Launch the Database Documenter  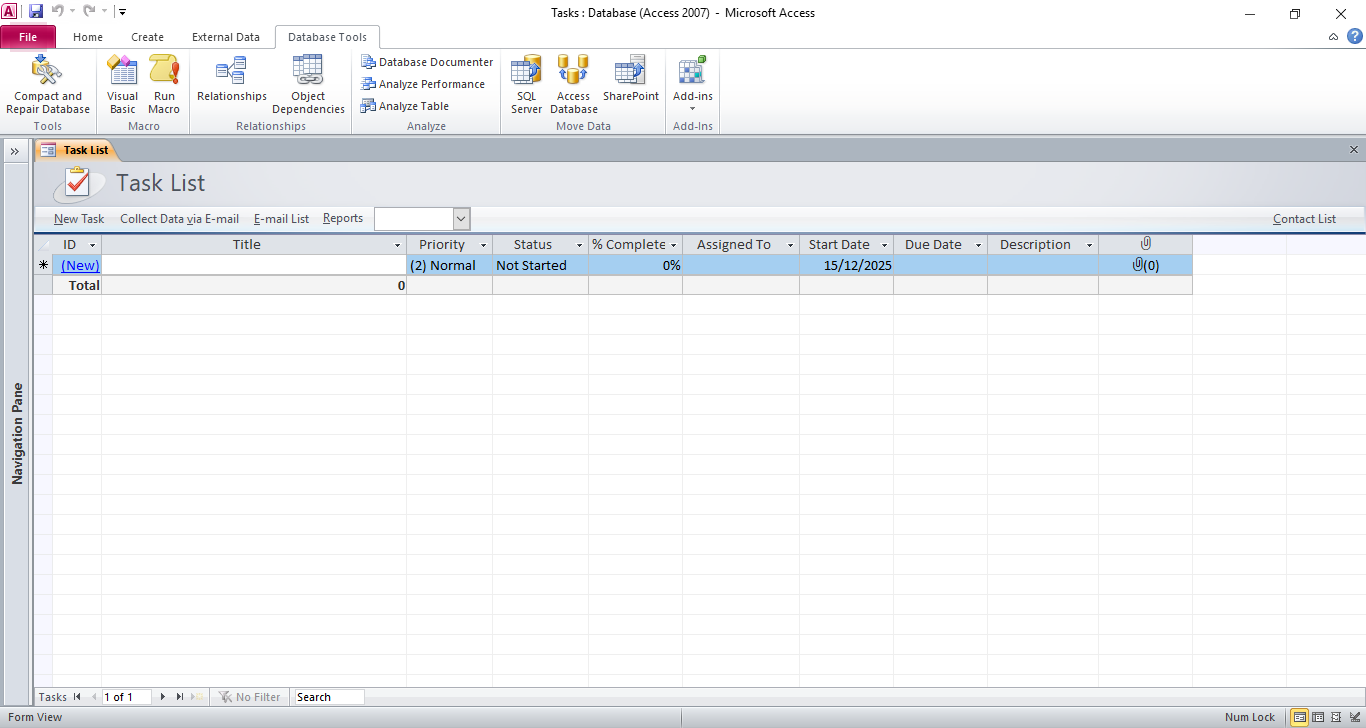(x=427, y=62)
